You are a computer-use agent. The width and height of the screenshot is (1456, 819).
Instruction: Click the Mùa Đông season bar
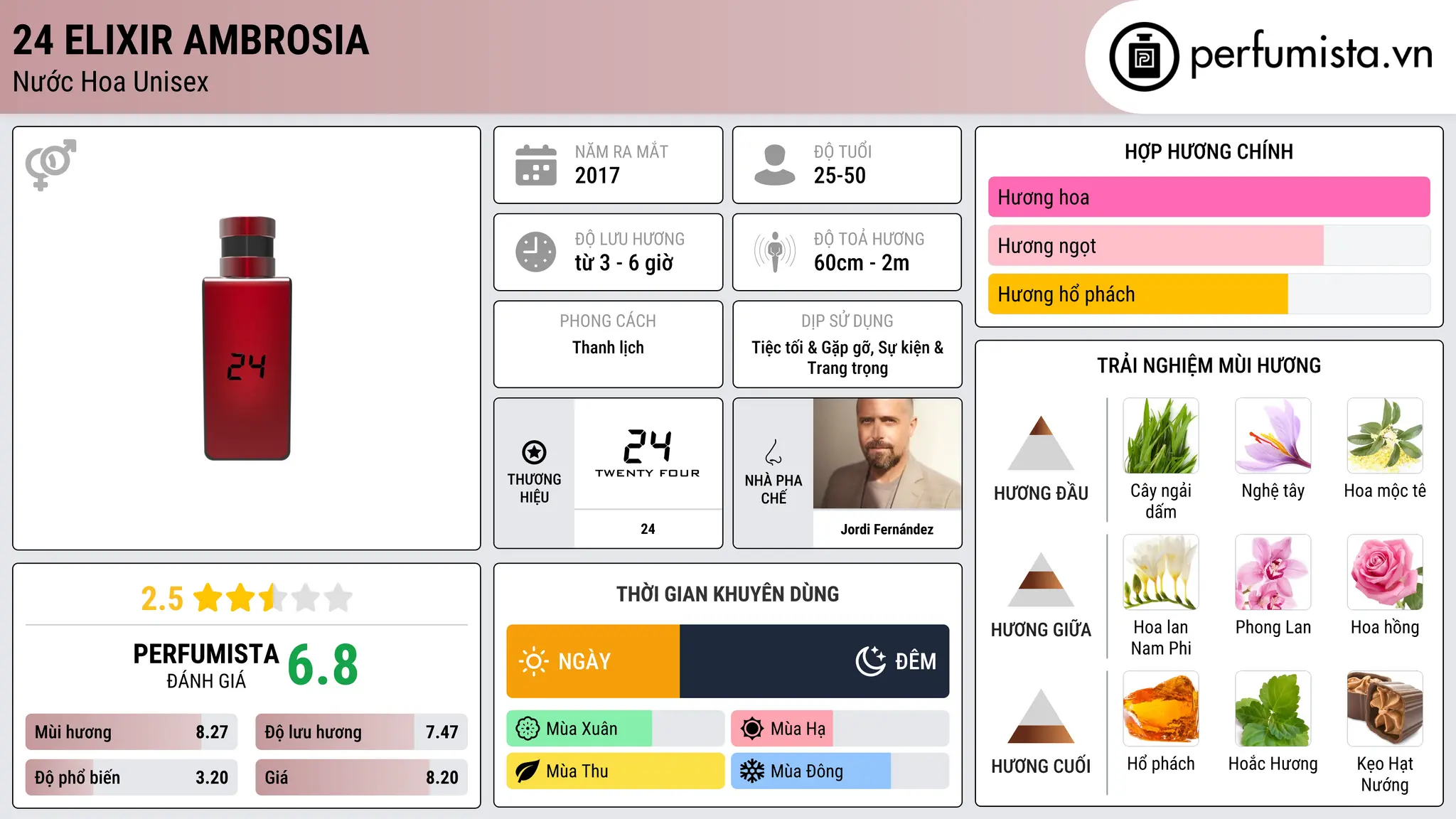point(840,771)
